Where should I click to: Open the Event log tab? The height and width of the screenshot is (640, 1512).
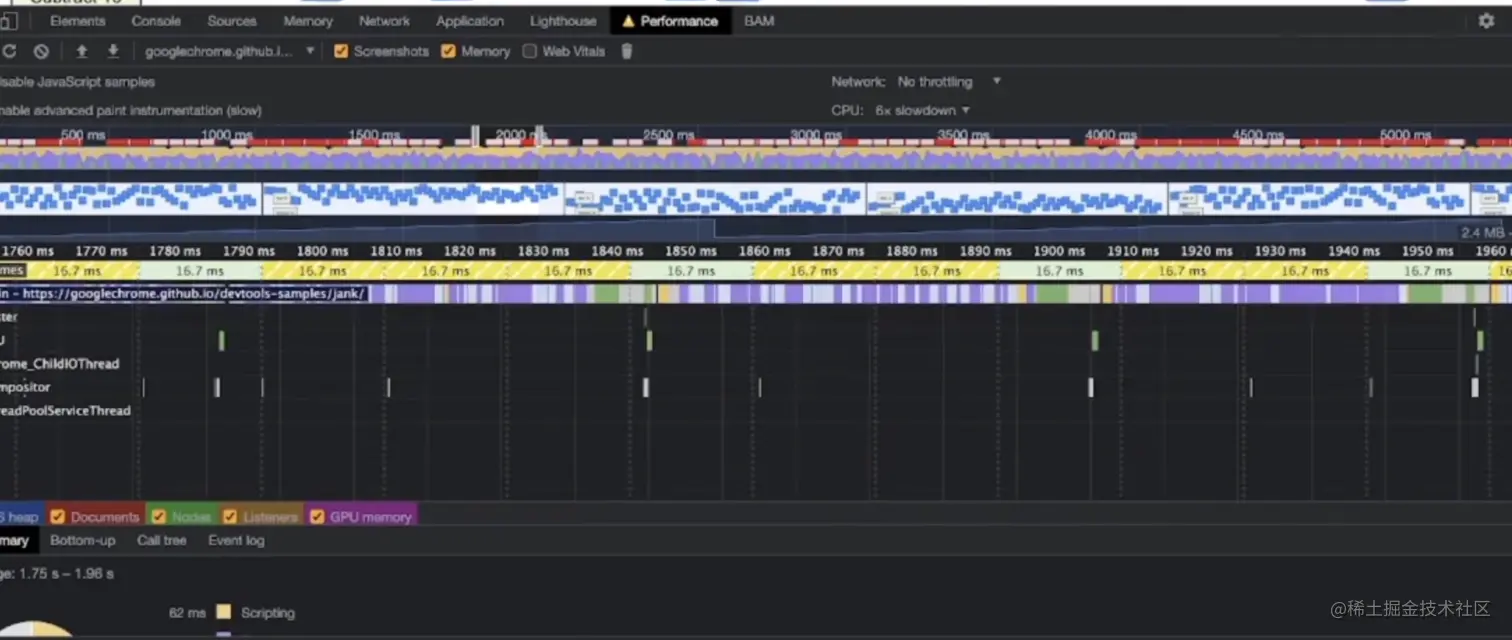coord(236,540)
